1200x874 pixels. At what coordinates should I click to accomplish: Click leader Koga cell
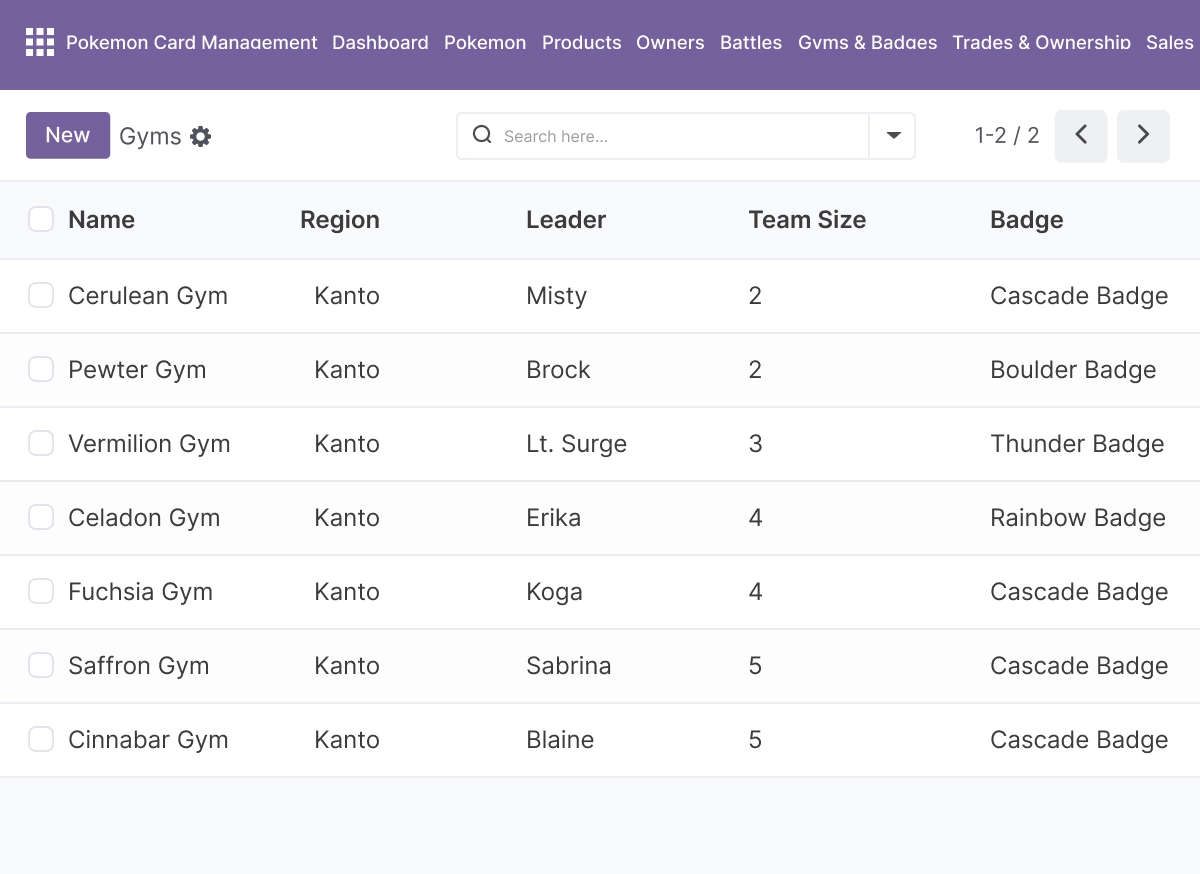[554, 592]
